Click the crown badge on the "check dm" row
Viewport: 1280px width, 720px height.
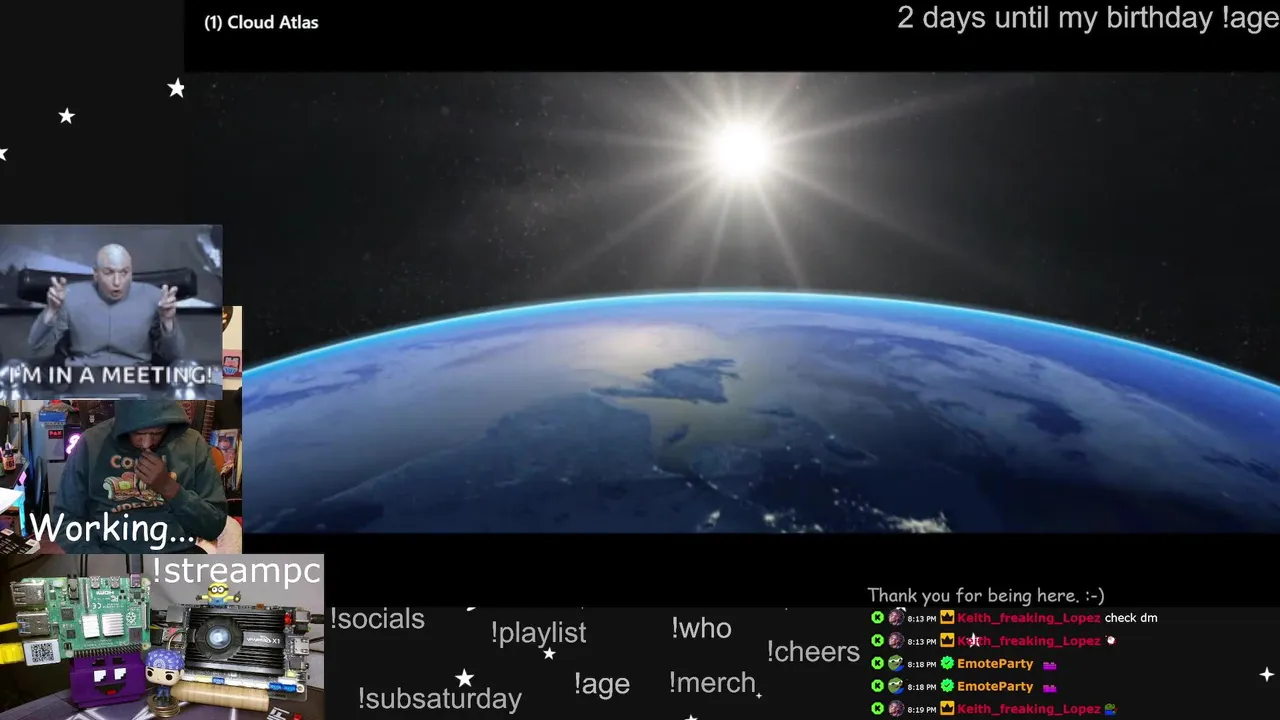947,618
